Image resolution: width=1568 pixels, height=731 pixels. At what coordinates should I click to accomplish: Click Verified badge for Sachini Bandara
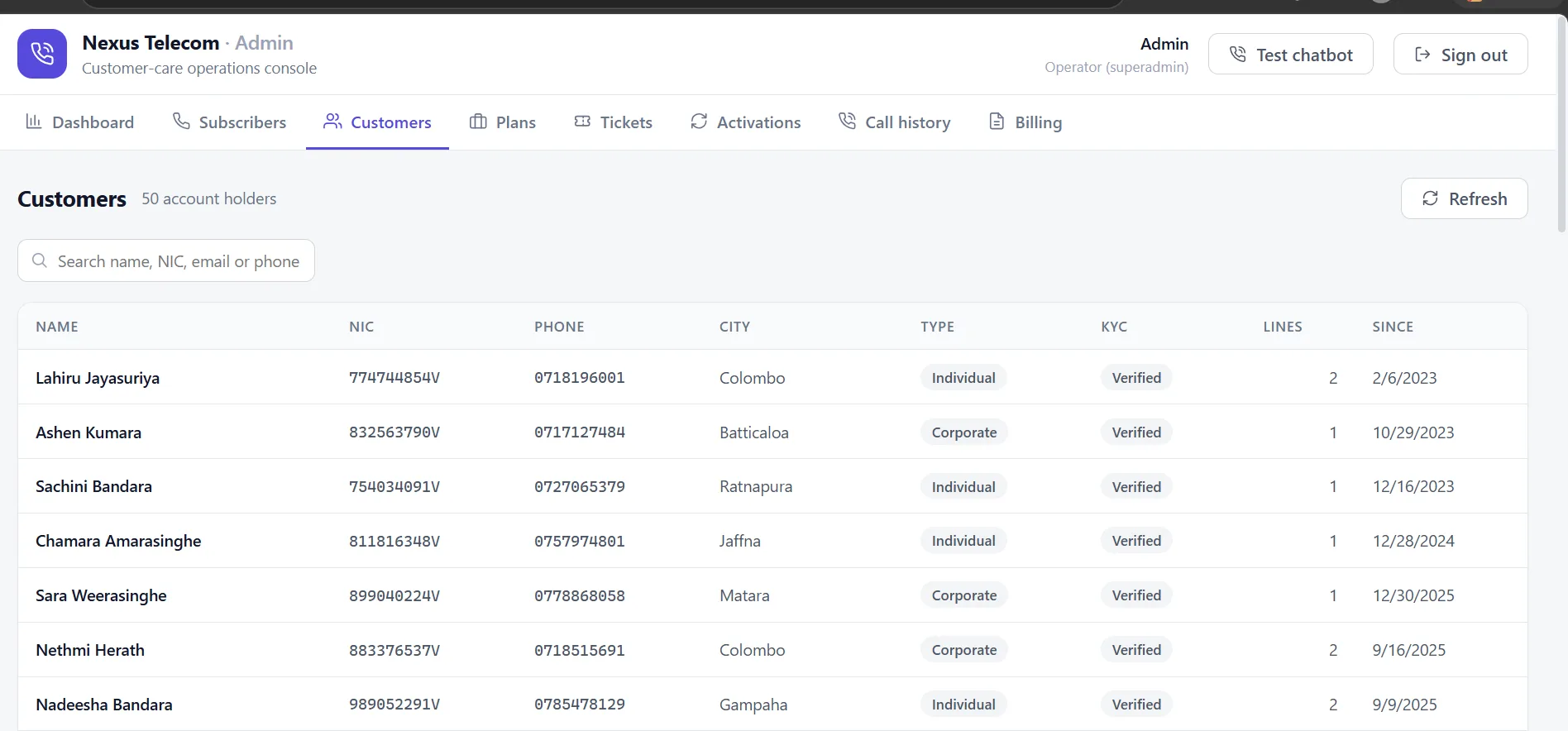[x=1136, y=486]
